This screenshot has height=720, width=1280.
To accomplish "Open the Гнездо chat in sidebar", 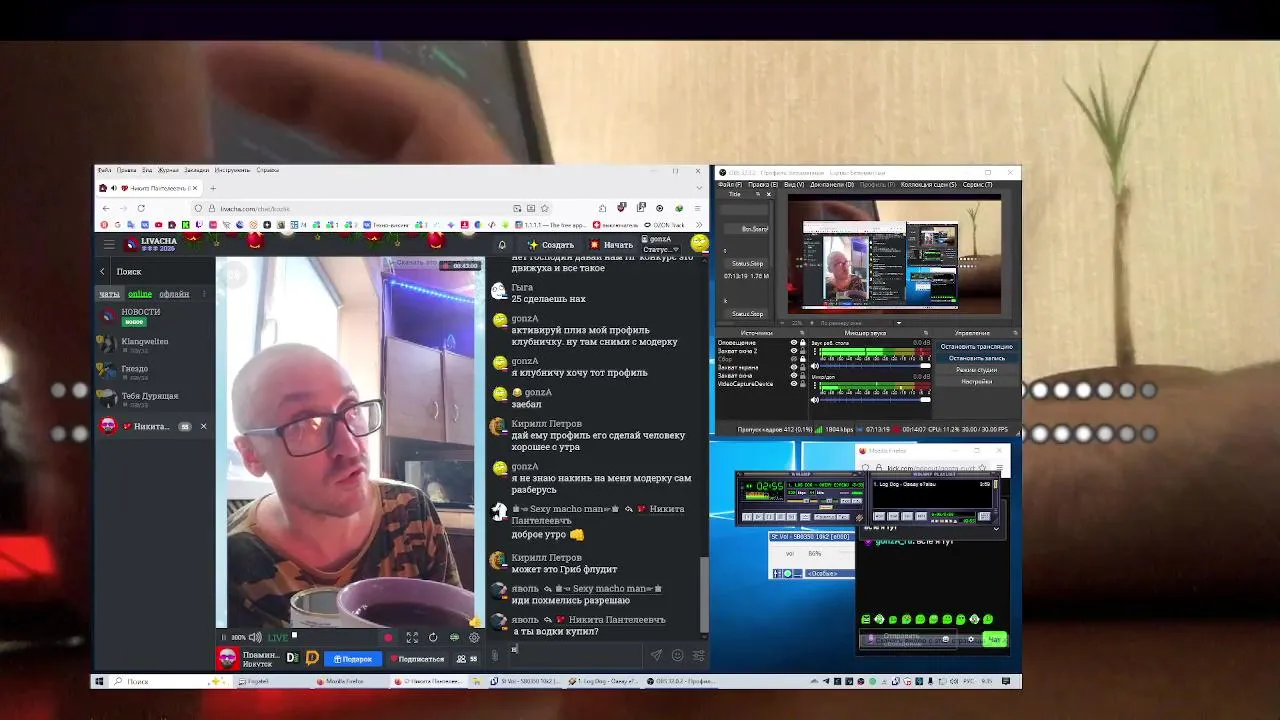I will pos(155,372).
